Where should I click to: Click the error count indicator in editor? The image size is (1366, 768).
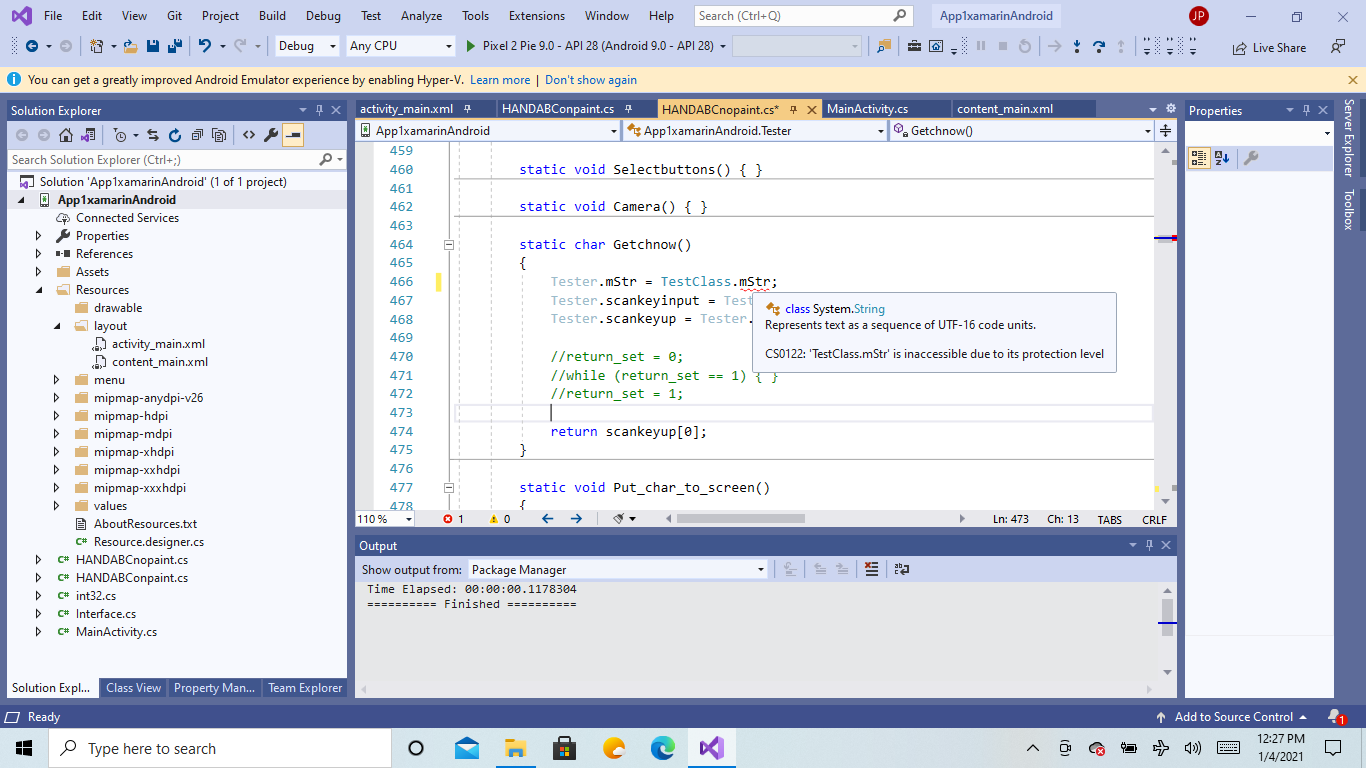[453, 519]
